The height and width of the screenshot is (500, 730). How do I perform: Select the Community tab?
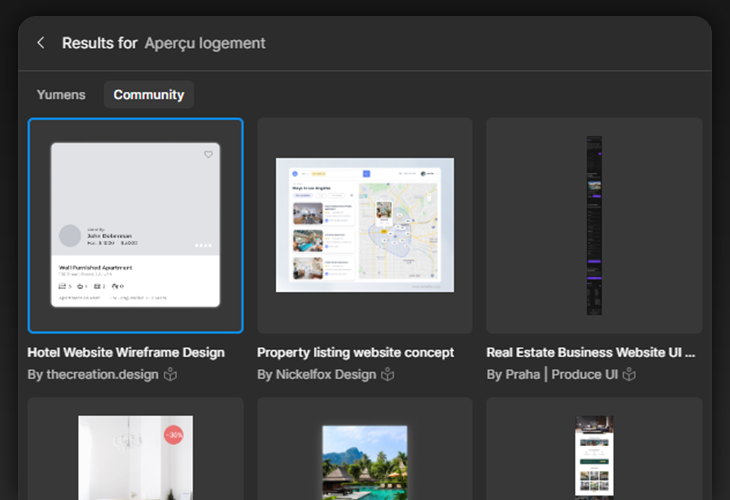tap(149, 95)
